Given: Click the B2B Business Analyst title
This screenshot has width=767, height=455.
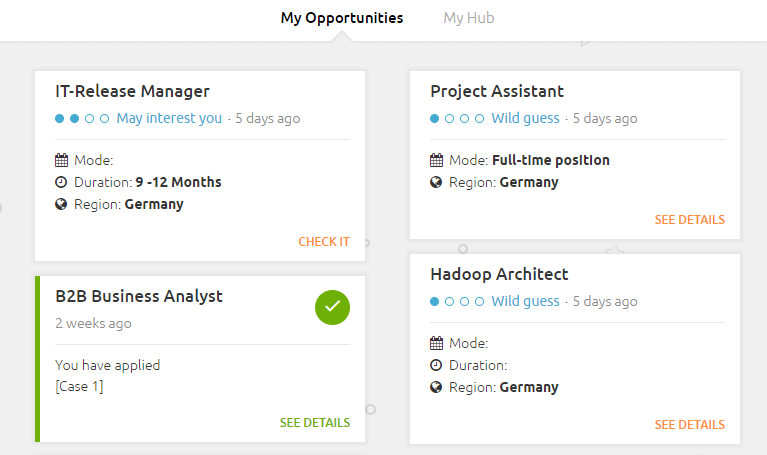Looking at the screenshot, I should click(x=139, y=296).
